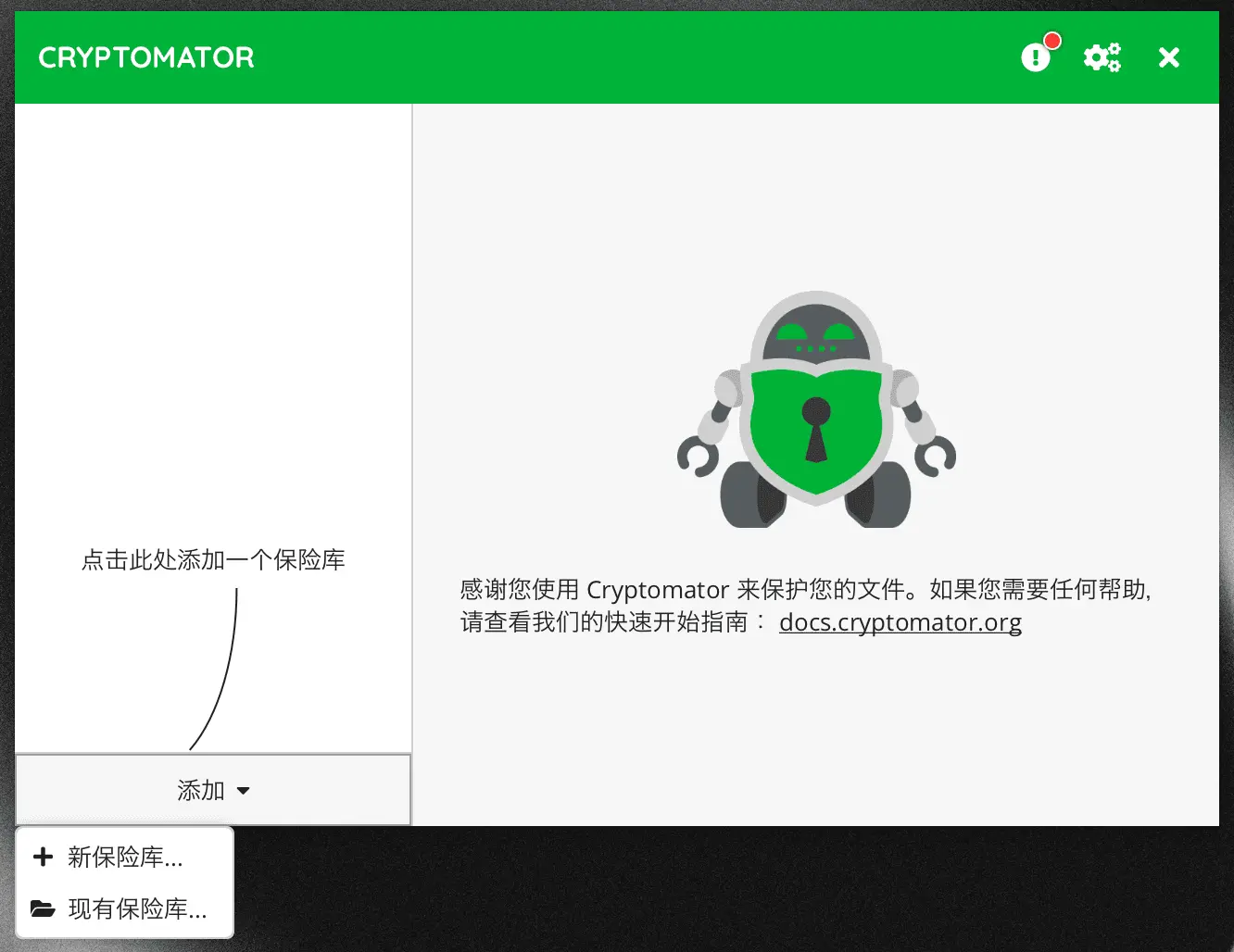Image resolution: width=1234 pixels, height=952 pixels.
Task: Click the 点击此处添加一个保险库 hint text
Action: [x=213, y=559]
